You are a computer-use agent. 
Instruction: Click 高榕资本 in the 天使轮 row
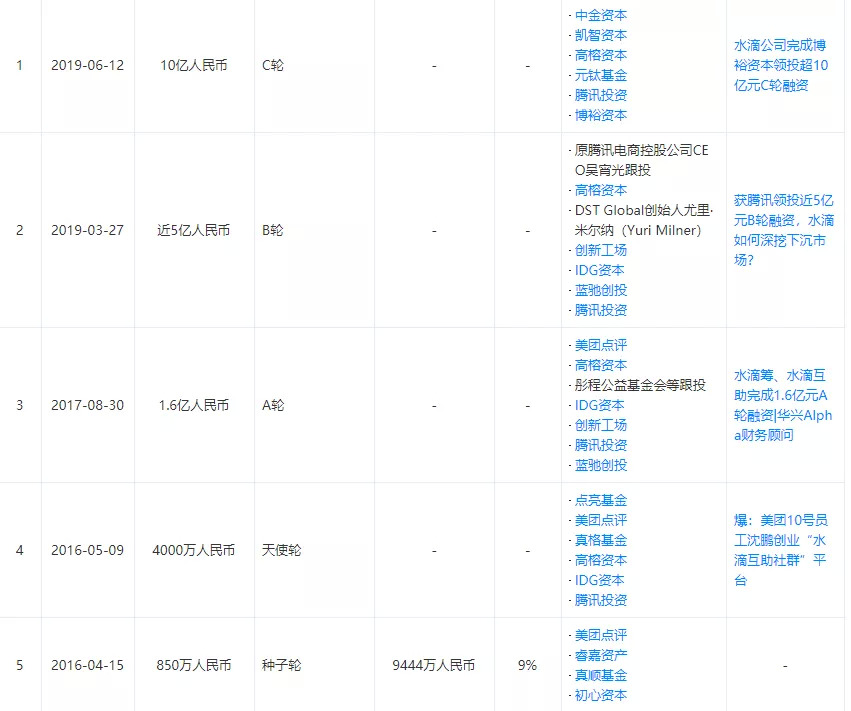point(601,561)
